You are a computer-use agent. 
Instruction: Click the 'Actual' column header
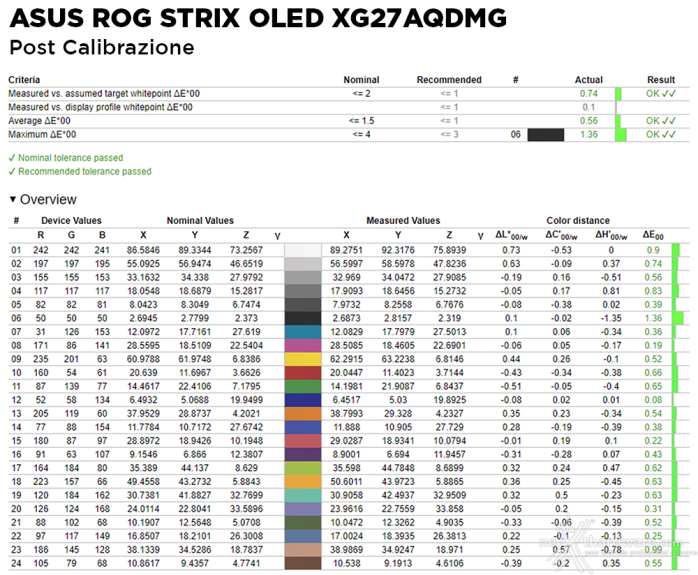pyautogui.click(x=588, y=80)
